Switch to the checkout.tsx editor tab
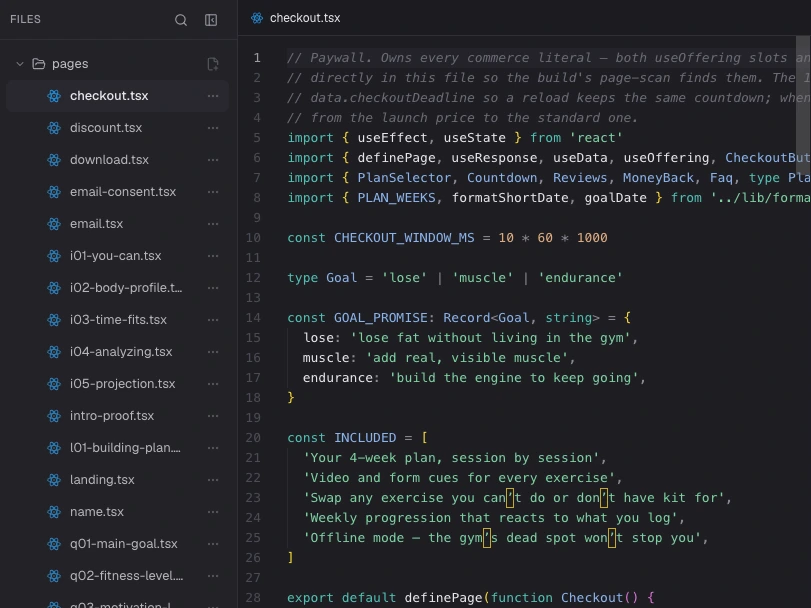This screenshot has width=811, height=608. pos(295,18)
